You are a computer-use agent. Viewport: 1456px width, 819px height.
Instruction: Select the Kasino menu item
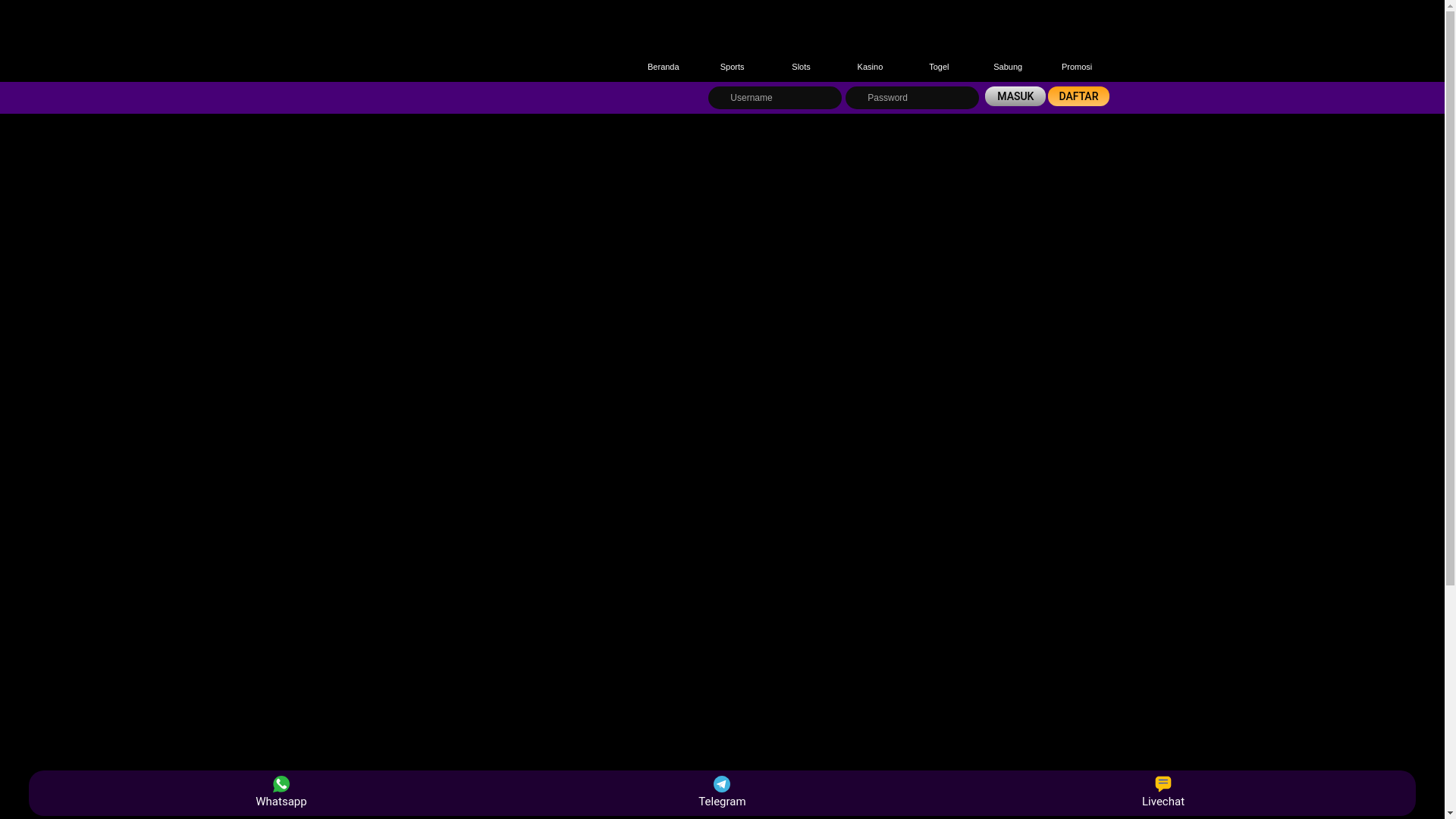[870, 67]
